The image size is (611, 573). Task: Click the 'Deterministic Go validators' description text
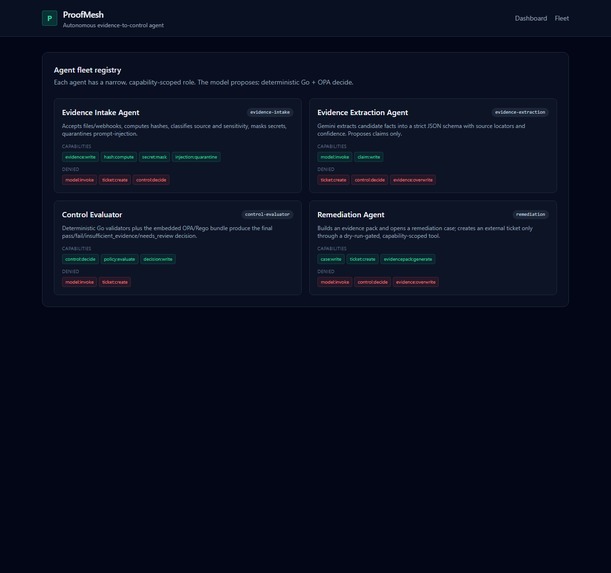coord(167,232)
